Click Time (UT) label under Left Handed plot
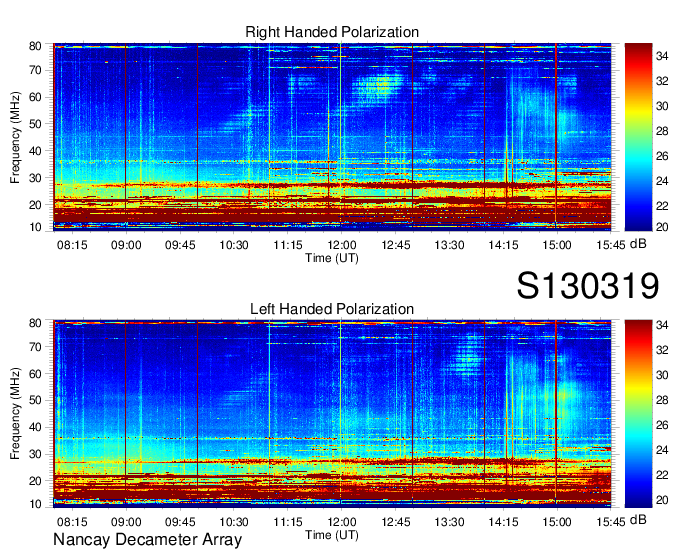This screenshot has width=680, height=552. tap(332, 535)
